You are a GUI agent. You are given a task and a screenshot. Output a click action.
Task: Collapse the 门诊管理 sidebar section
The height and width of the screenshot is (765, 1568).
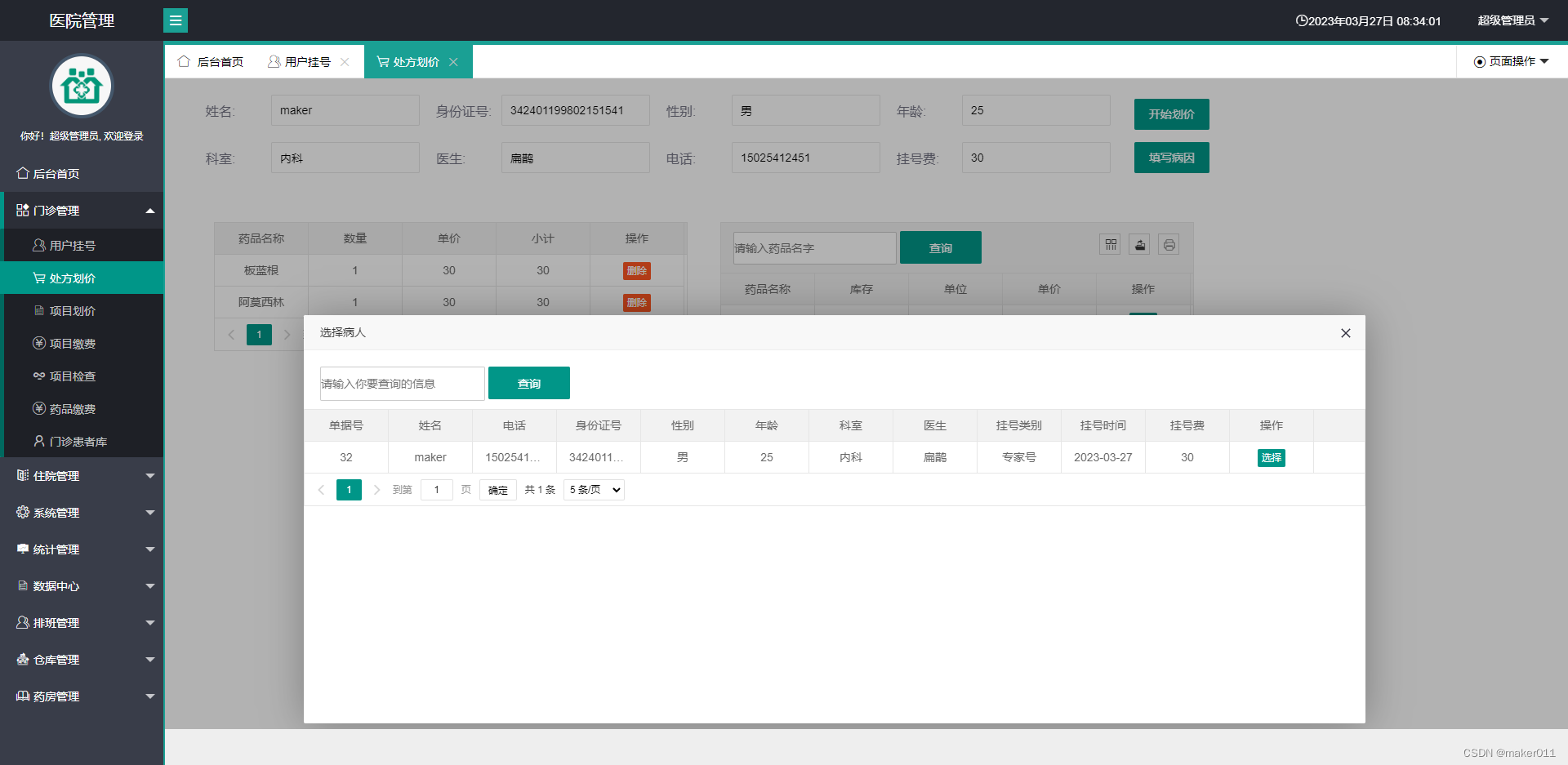click(x=82, y=210)
